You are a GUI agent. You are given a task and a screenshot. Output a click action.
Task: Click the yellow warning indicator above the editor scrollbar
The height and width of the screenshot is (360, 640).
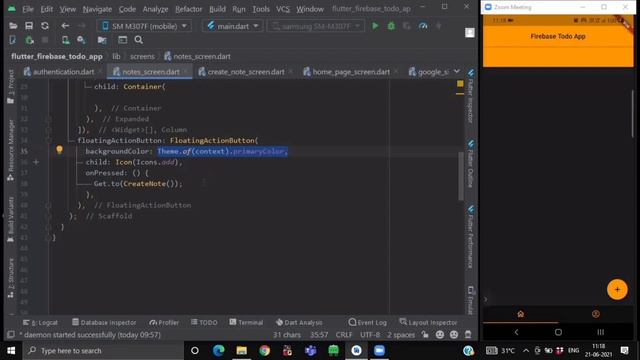point(460,84)
